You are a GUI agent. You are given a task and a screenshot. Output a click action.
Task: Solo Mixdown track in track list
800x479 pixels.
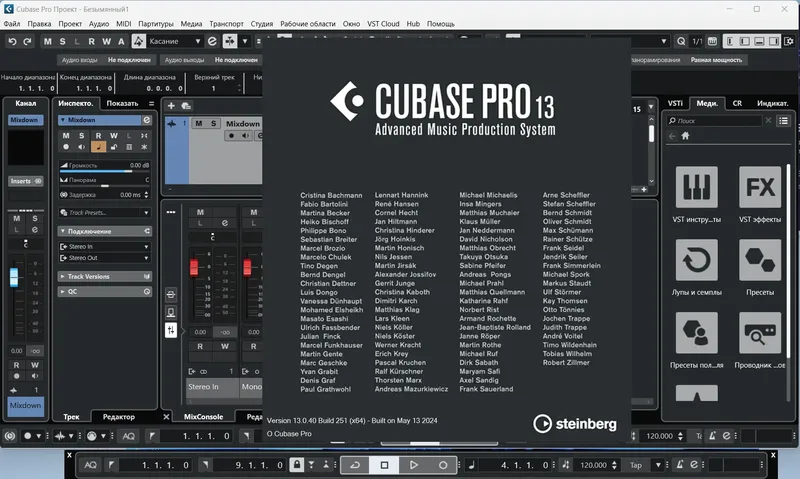[214, 123]
